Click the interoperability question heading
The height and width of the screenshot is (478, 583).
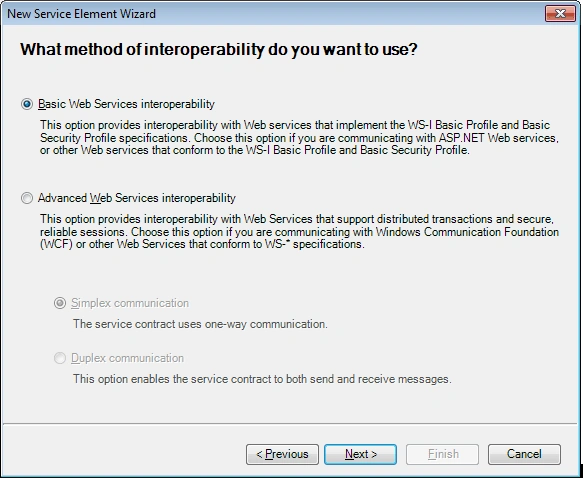tap(219, 49)
